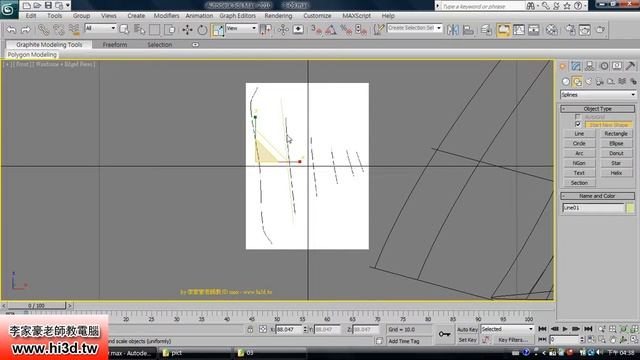Open the Motion panel tab icon
The height and width of the screenshot is (360, 640).
tap(604, 66)
